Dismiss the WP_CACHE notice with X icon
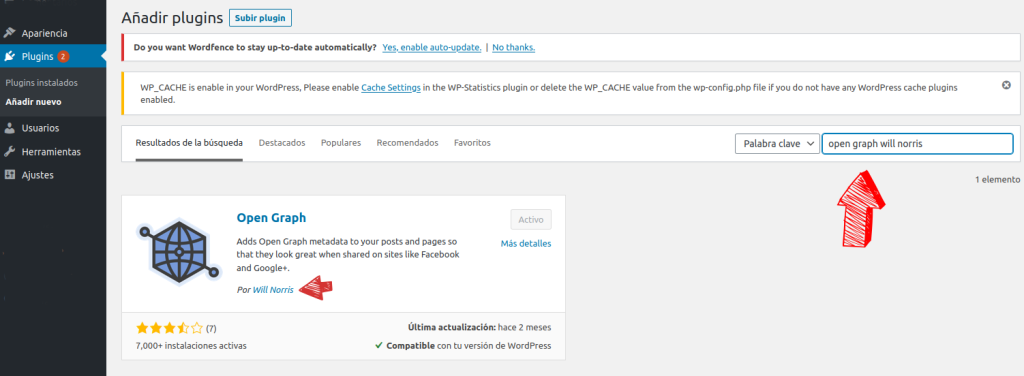The height and width of the screenshot is (376, 1024). [x=1006, y=85]
